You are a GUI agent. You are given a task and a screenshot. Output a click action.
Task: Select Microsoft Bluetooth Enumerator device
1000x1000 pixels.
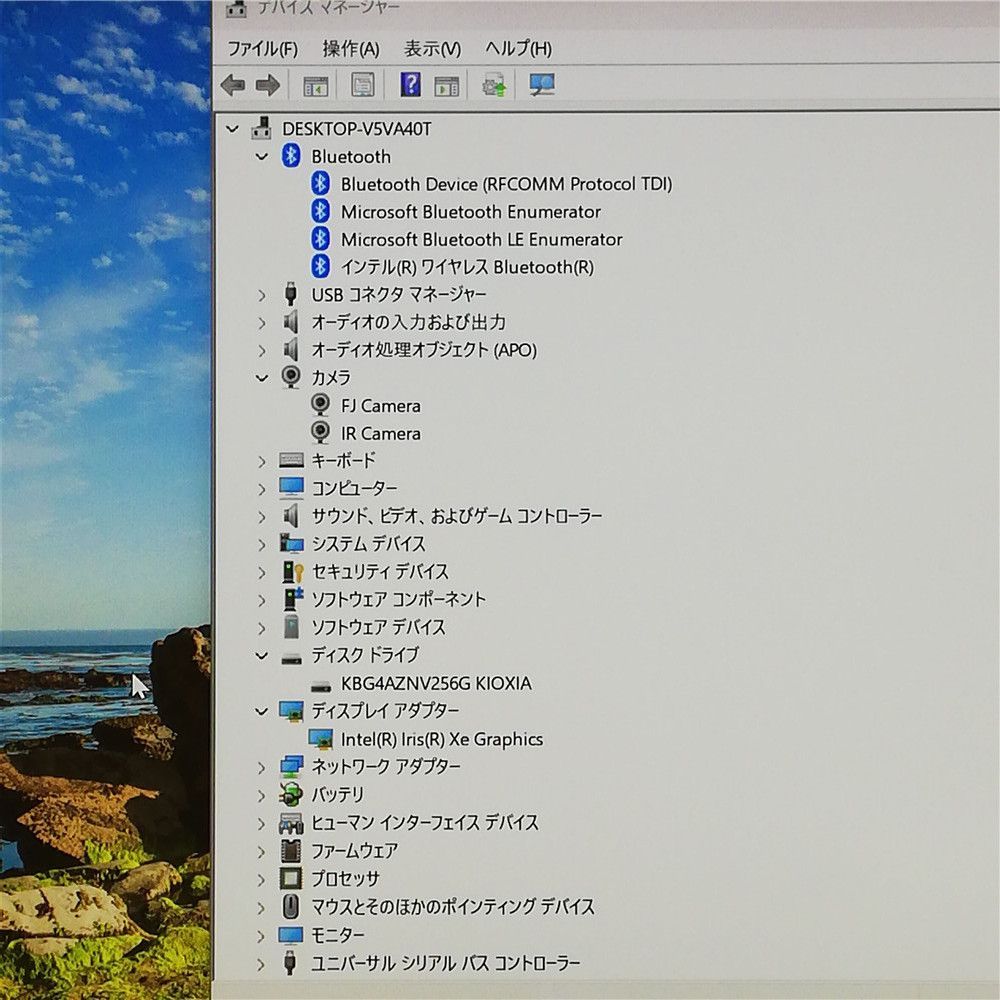coord(471,212)
